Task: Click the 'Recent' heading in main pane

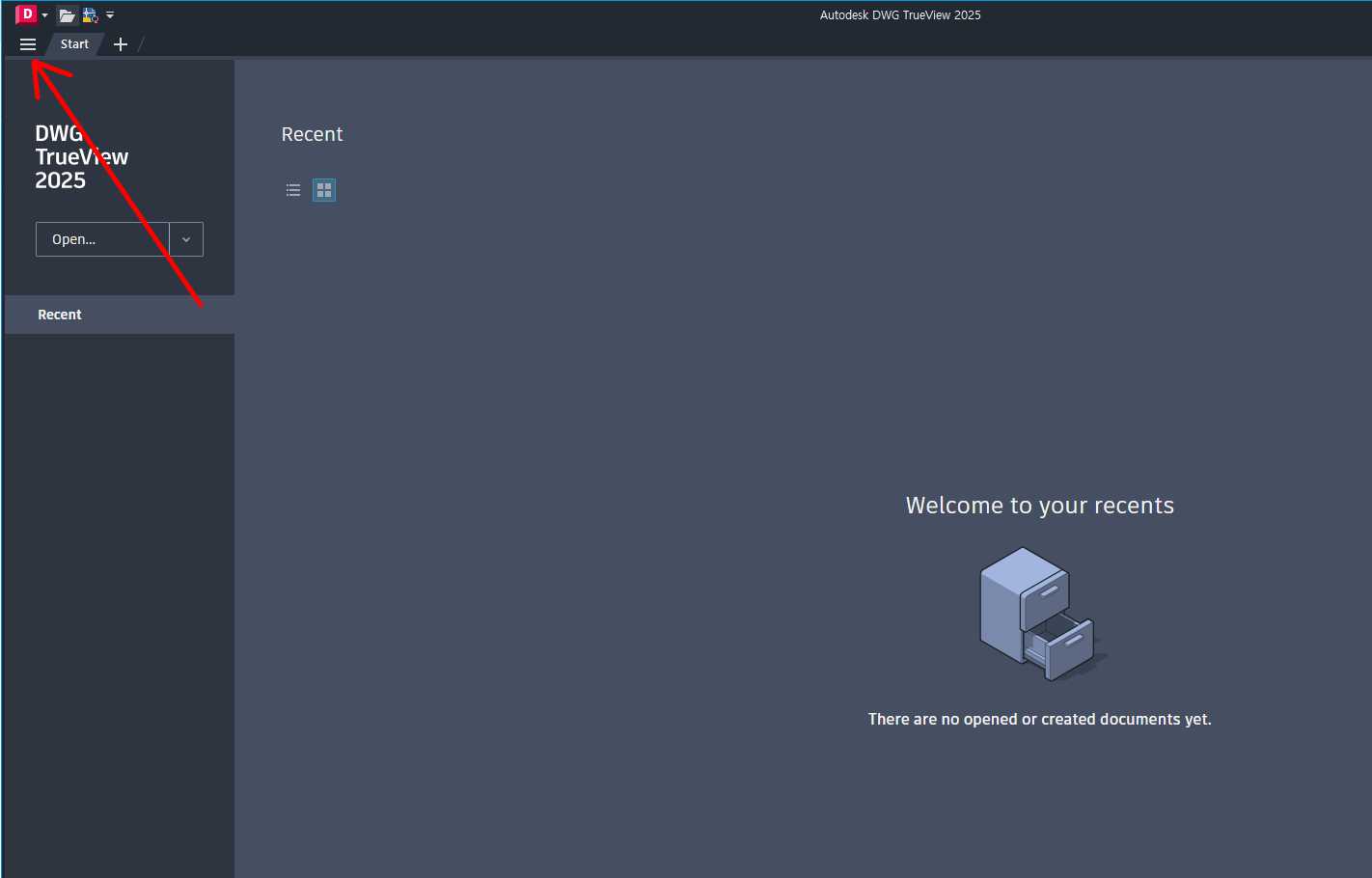Action: [x=312, y=134]
